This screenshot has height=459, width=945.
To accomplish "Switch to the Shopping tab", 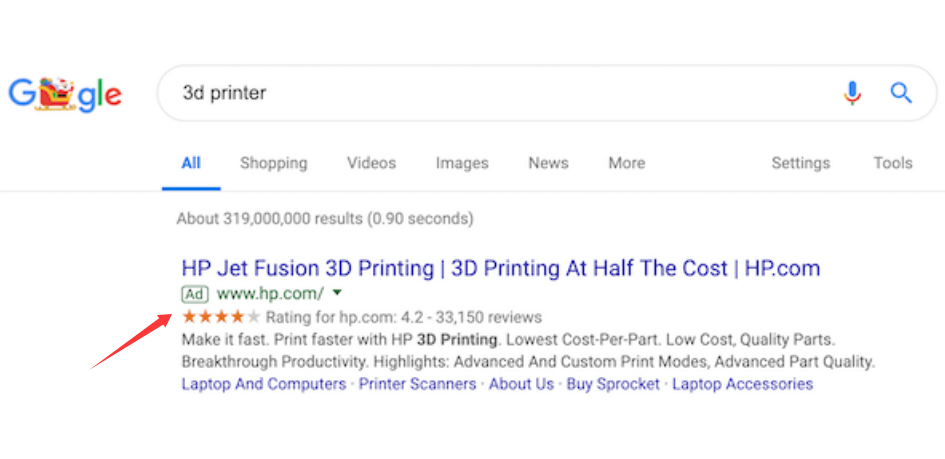I will coord(274,163).
